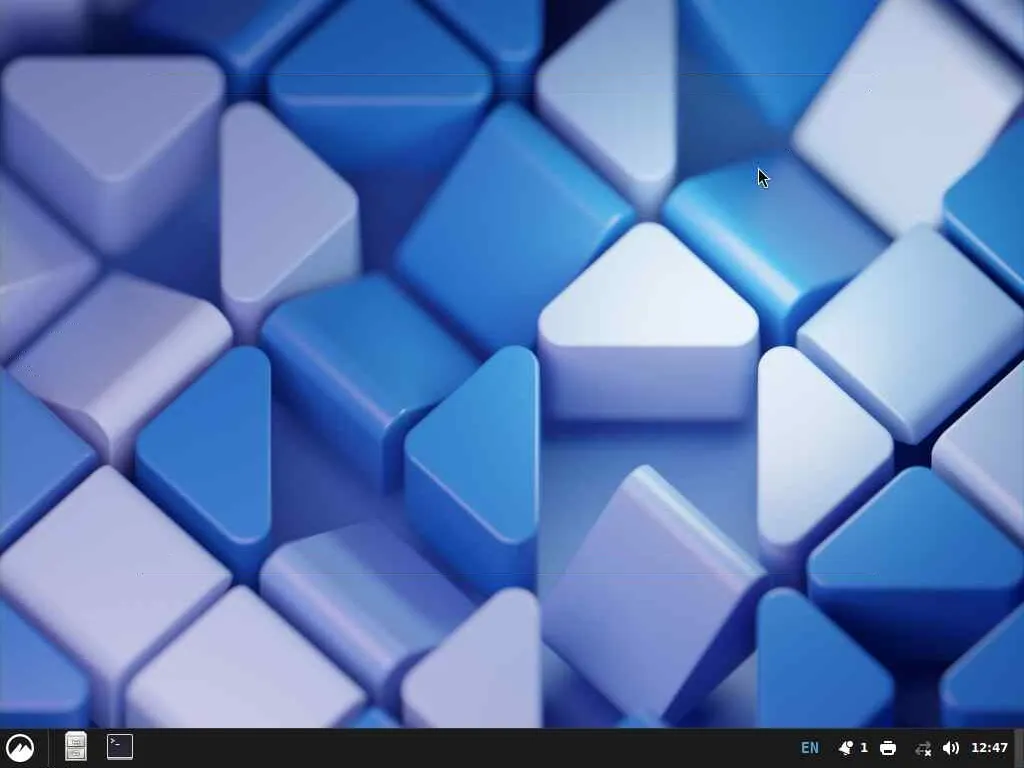Open the notifications bell showing 1

click(853, 748)
